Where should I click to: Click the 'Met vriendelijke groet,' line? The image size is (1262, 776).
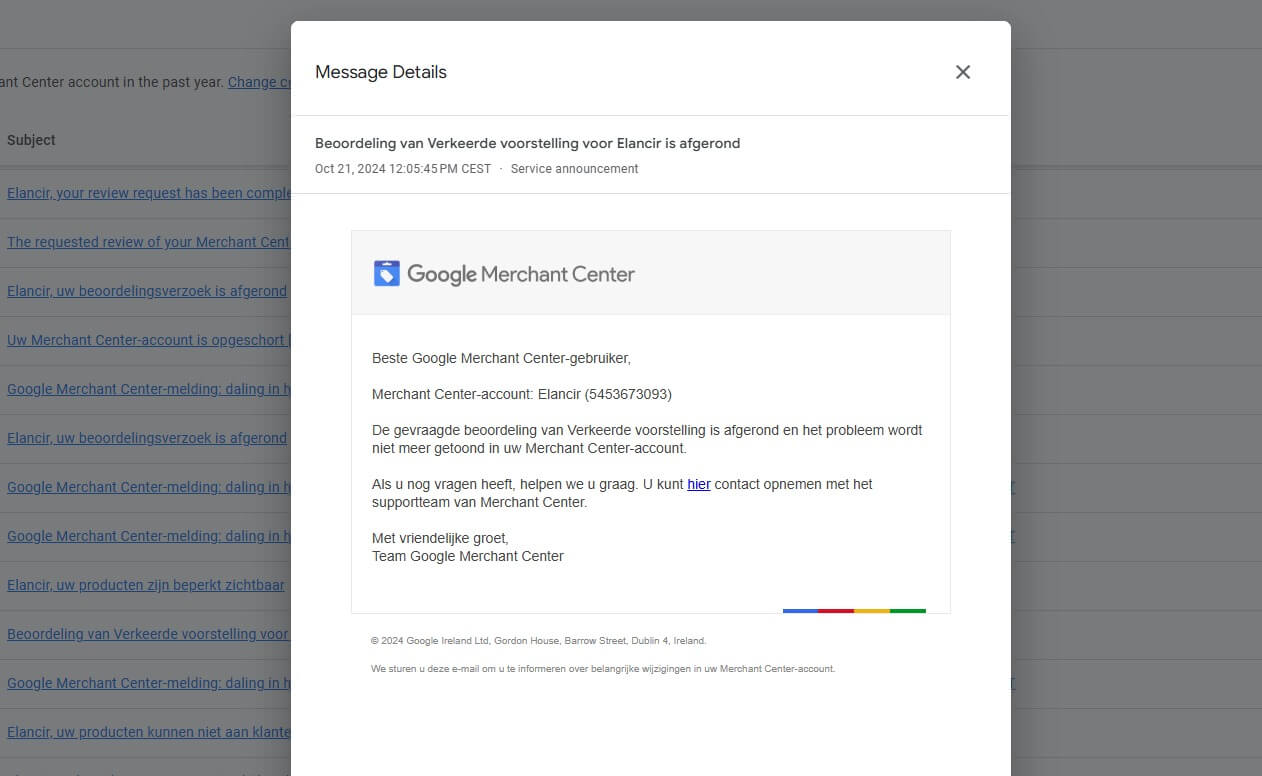tap(440, 538)
